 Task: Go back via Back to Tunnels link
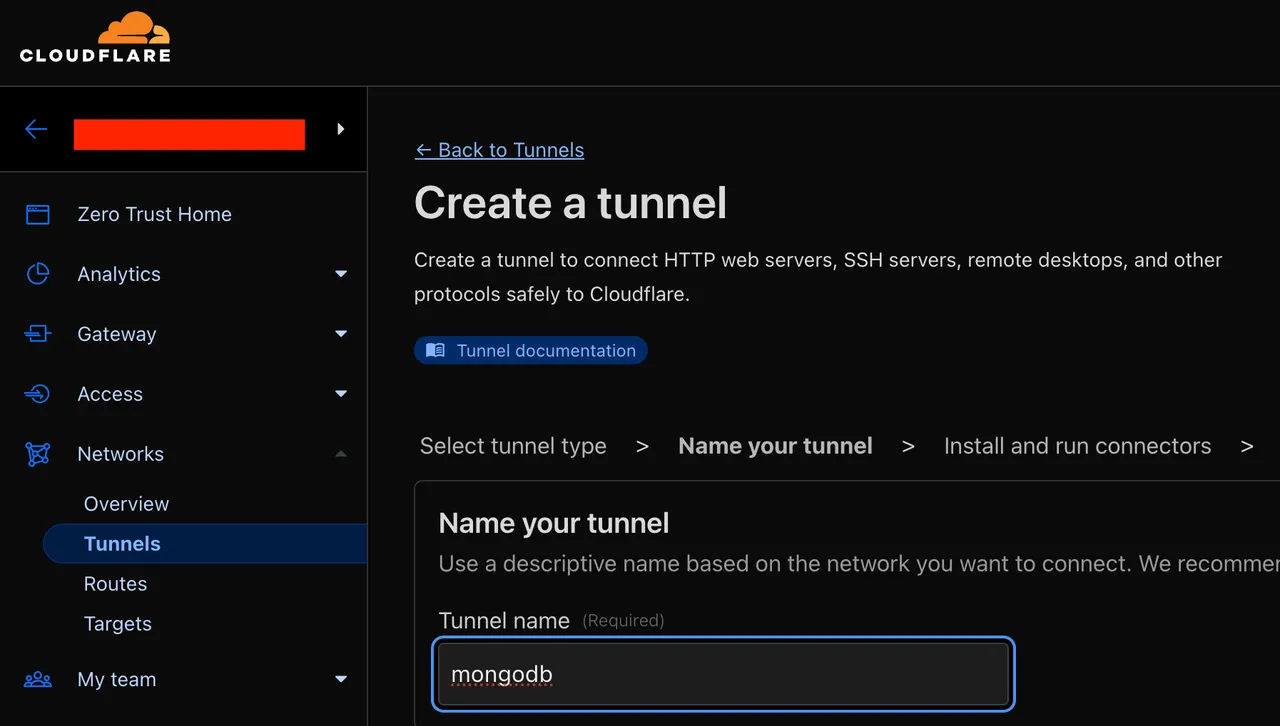click(x=499, y=150)
